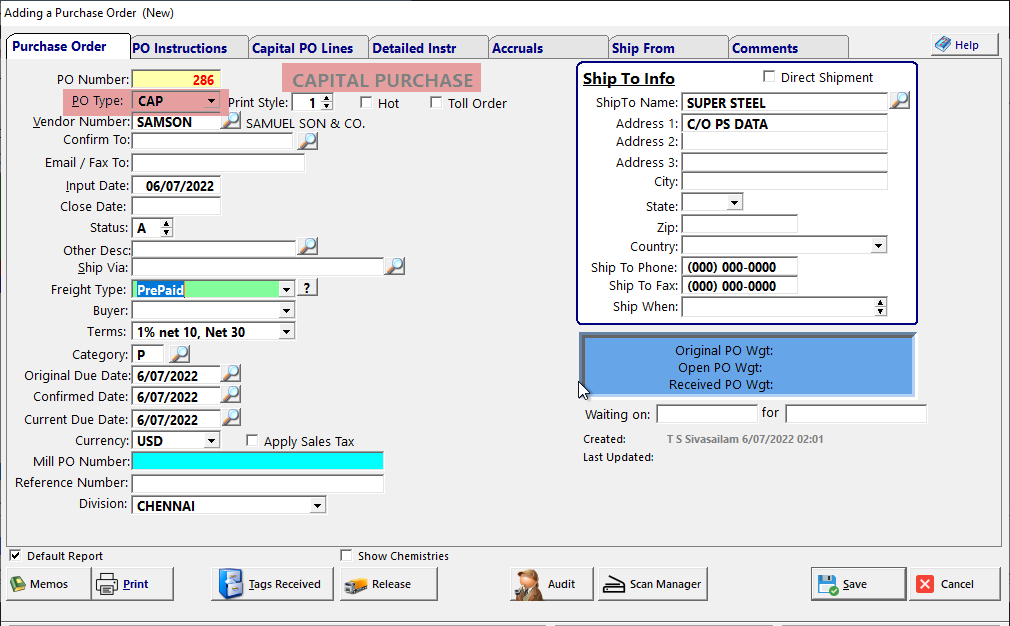Focus the Reference Number field
1010x626 pixels.
tap(258, 483)
